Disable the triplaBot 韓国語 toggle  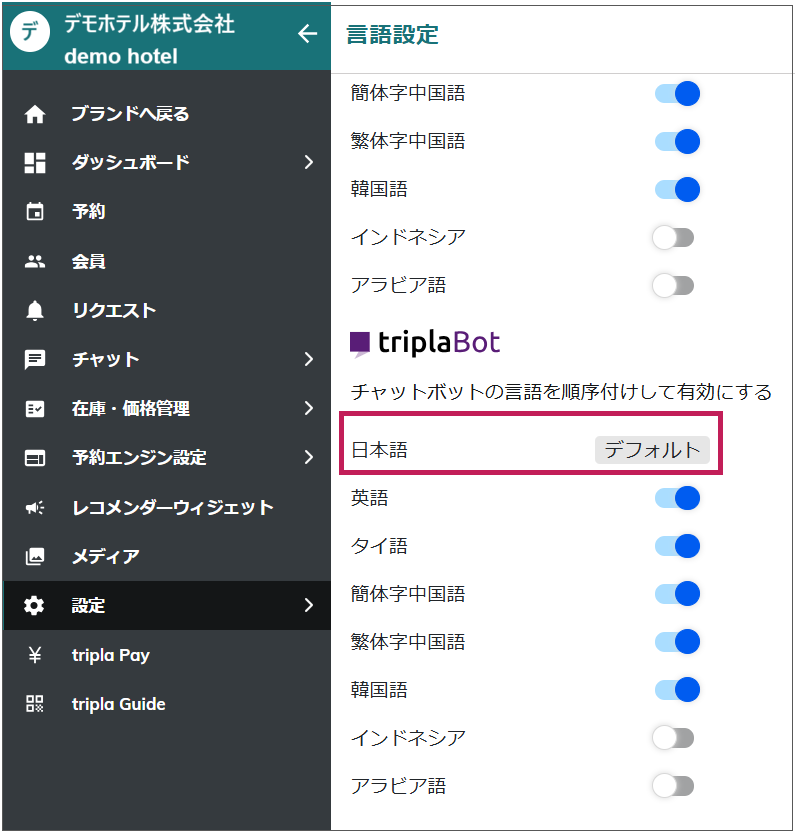click(x=677, y=690)
